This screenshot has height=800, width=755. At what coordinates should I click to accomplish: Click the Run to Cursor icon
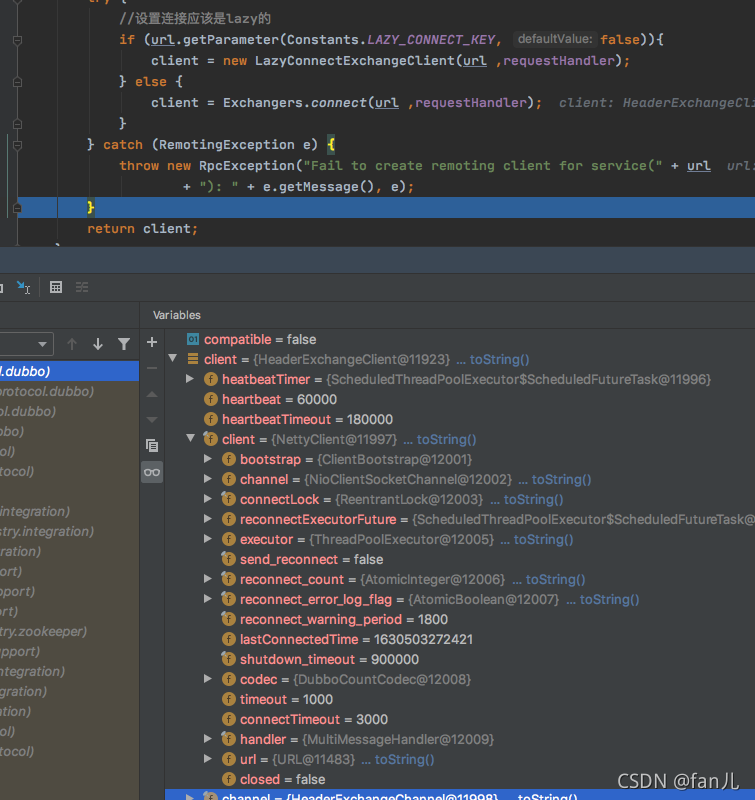point(23,287)
